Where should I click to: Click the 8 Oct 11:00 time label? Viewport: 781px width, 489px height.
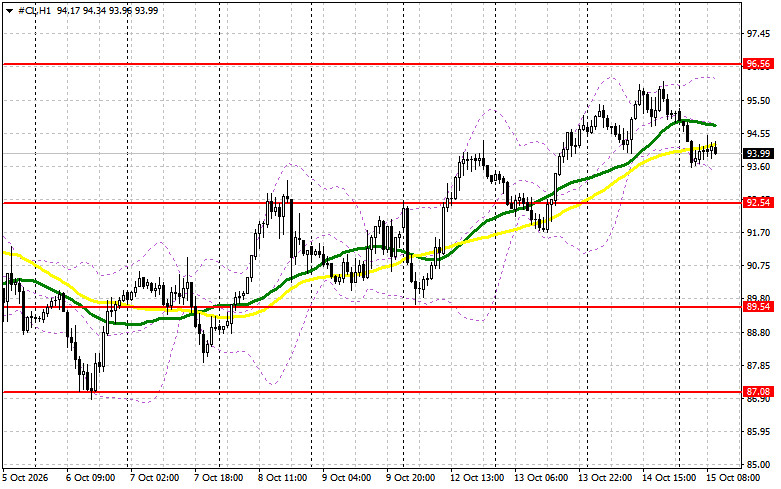[282, 478]
